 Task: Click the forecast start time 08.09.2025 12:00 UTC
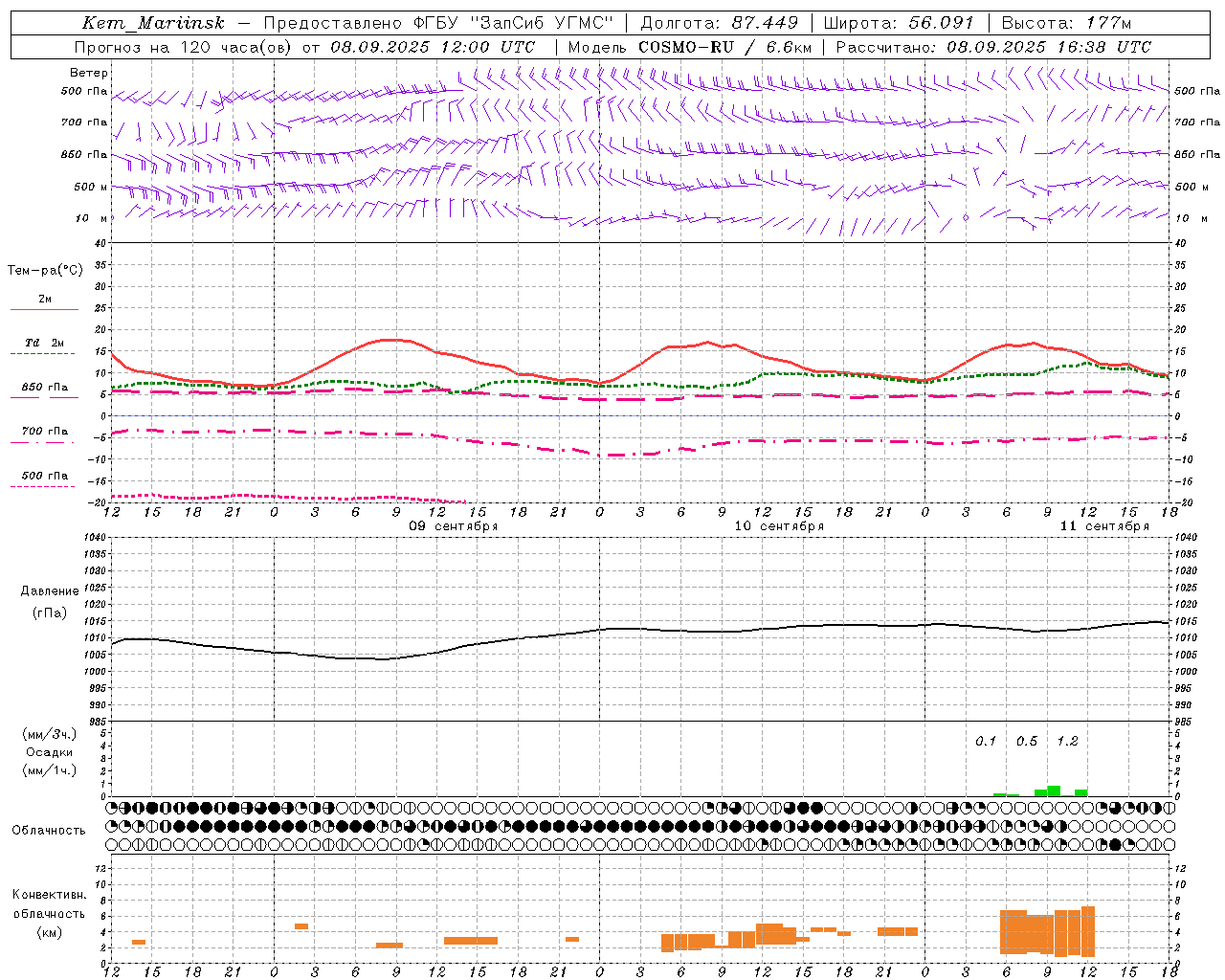[433, 47]
